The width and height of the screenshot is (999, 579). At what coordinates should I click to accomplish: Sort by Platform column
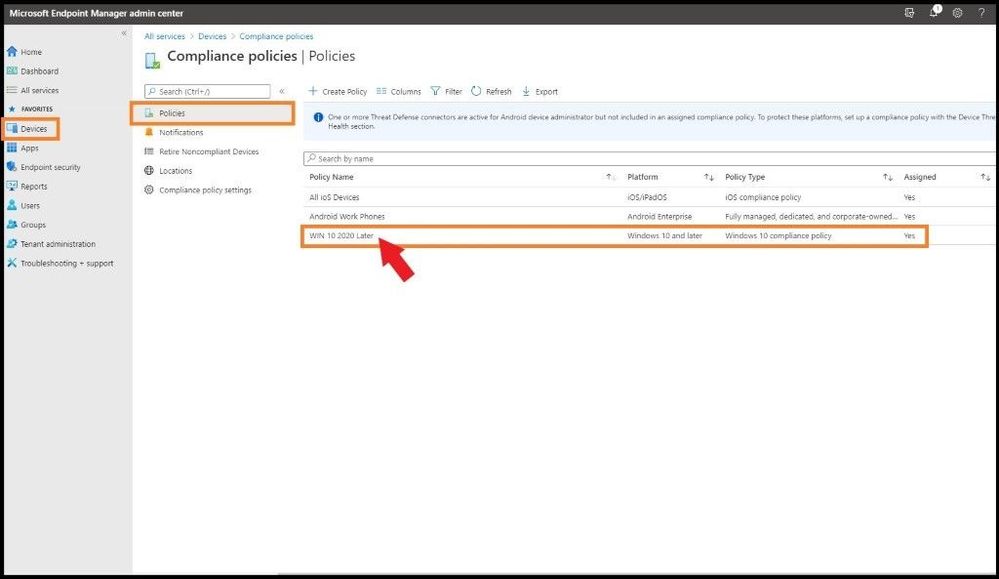(642, 177)
